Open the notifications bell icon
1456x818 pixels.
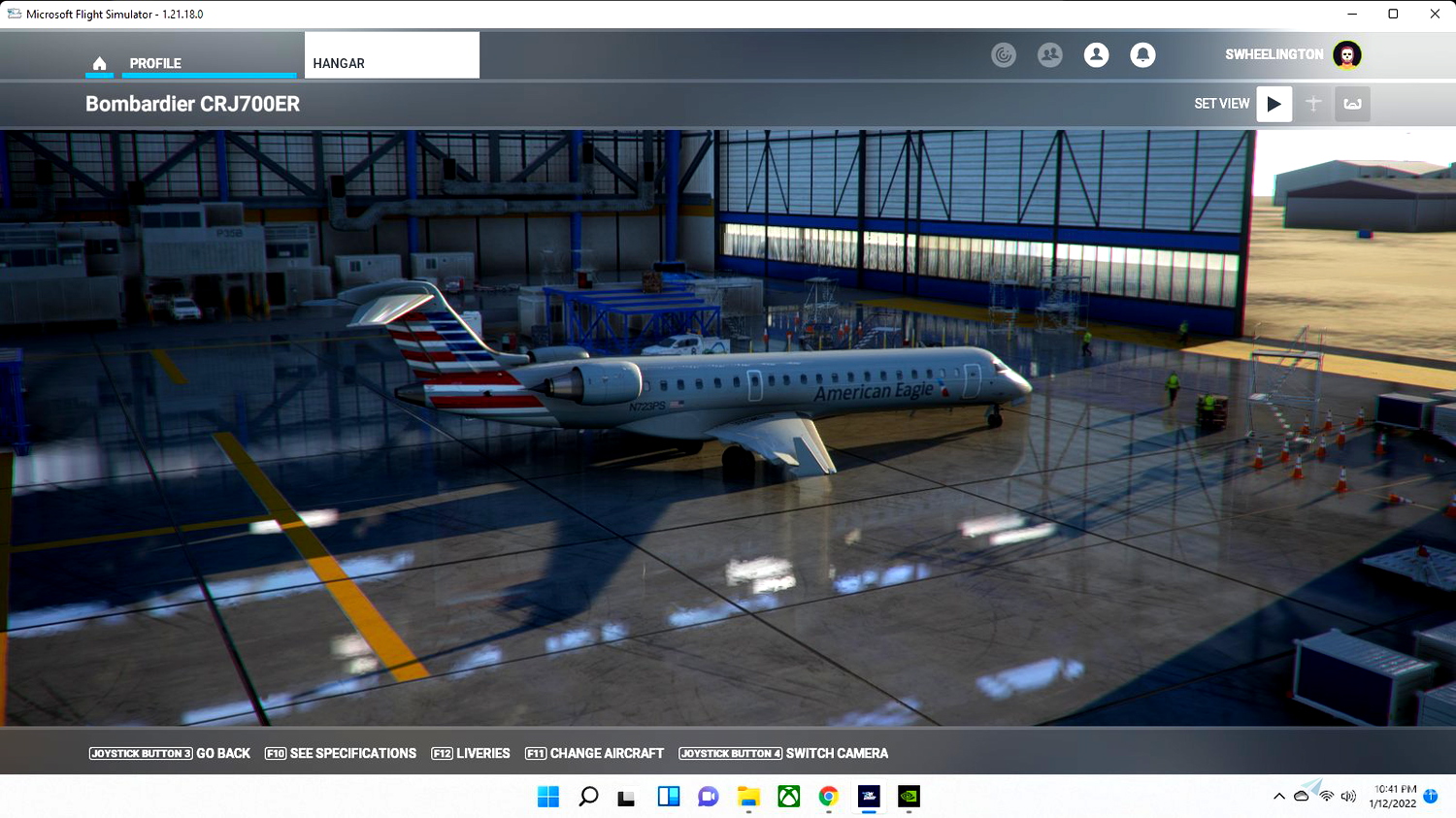click(1143, 54)
